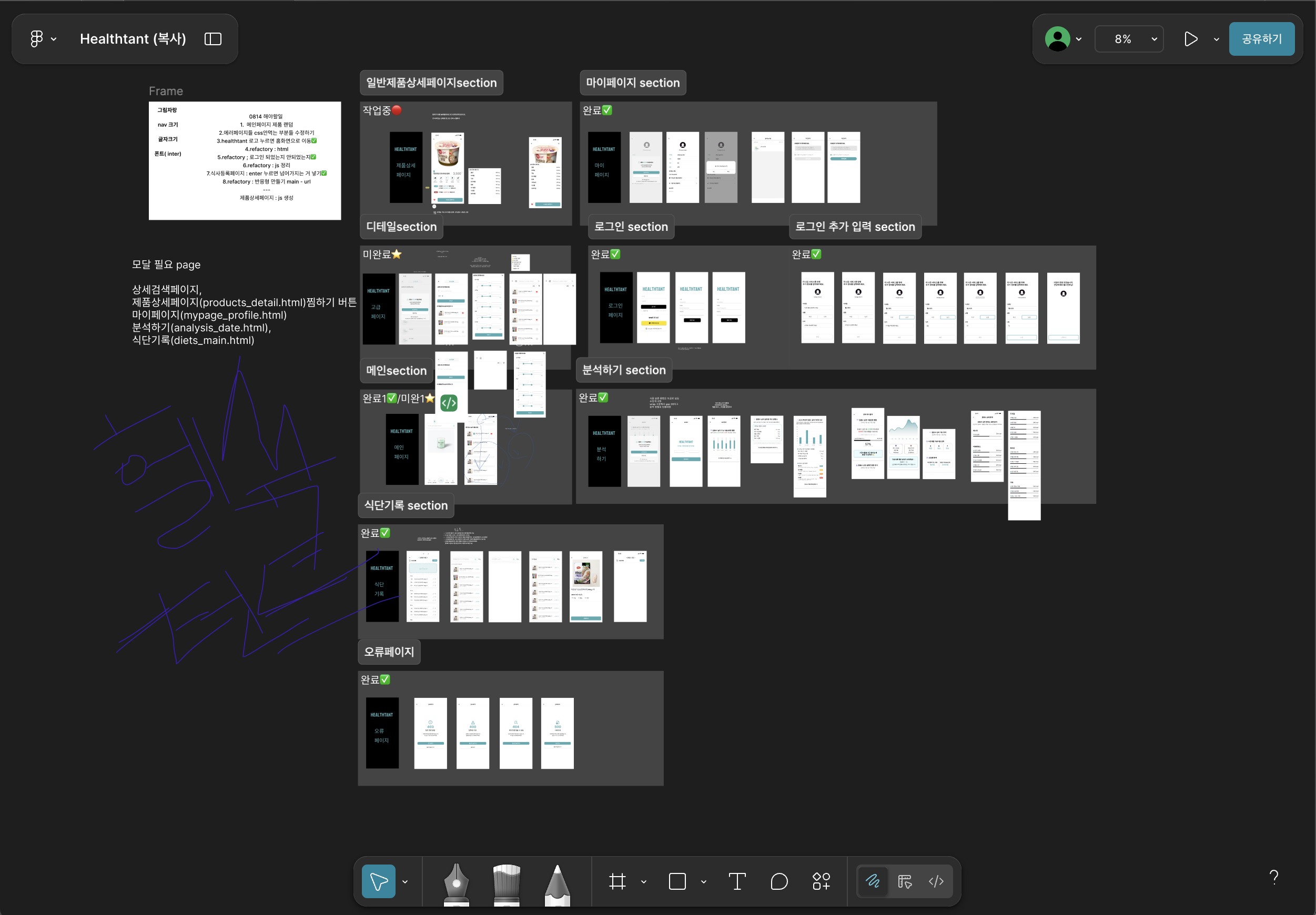Expand the 8% zoom level dropdown
The width and height of the screenshot is (1316, 915).
[1129, 39]
